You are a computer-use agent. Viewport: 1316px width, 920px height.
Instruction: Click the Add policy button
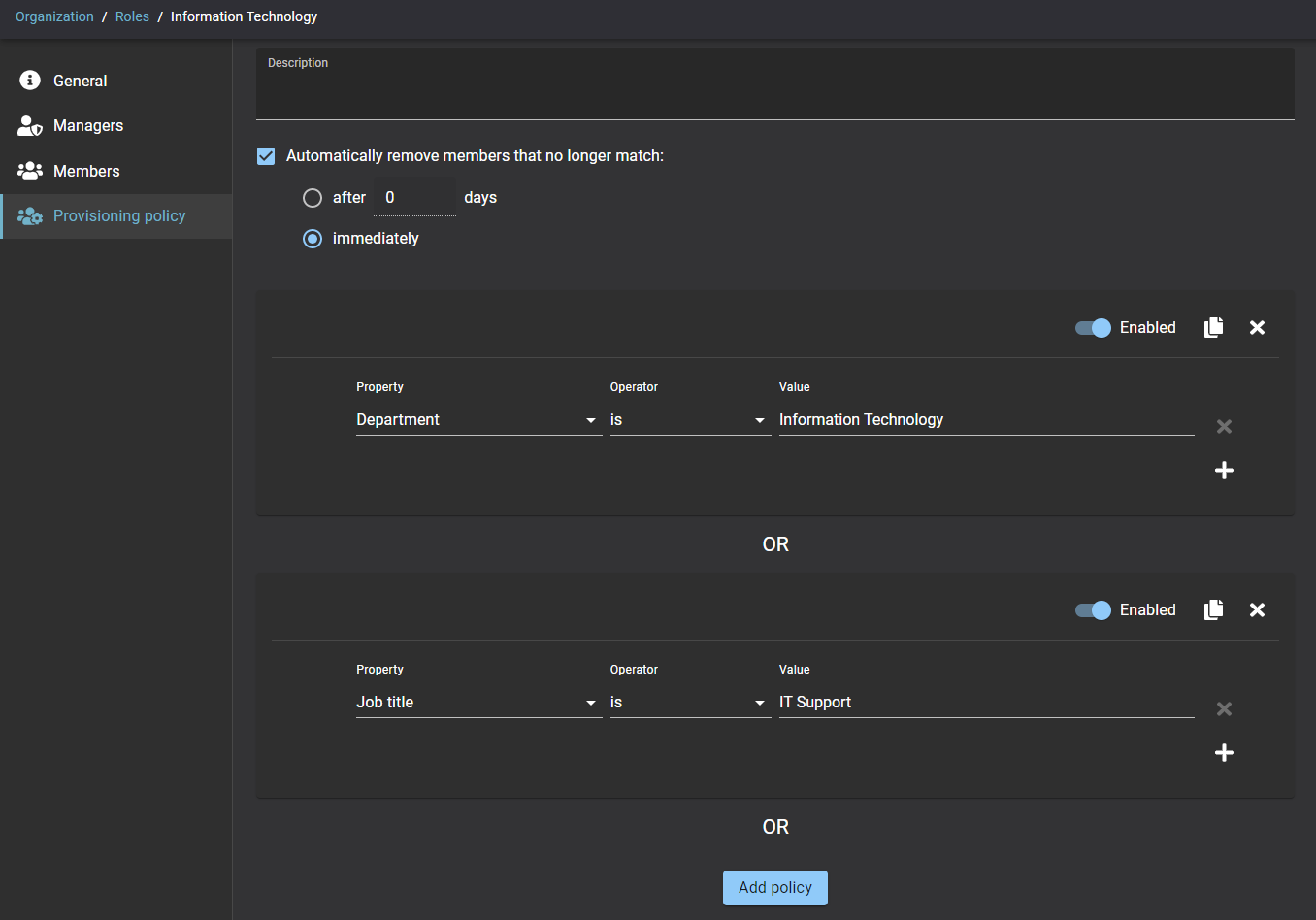point(774,888)
